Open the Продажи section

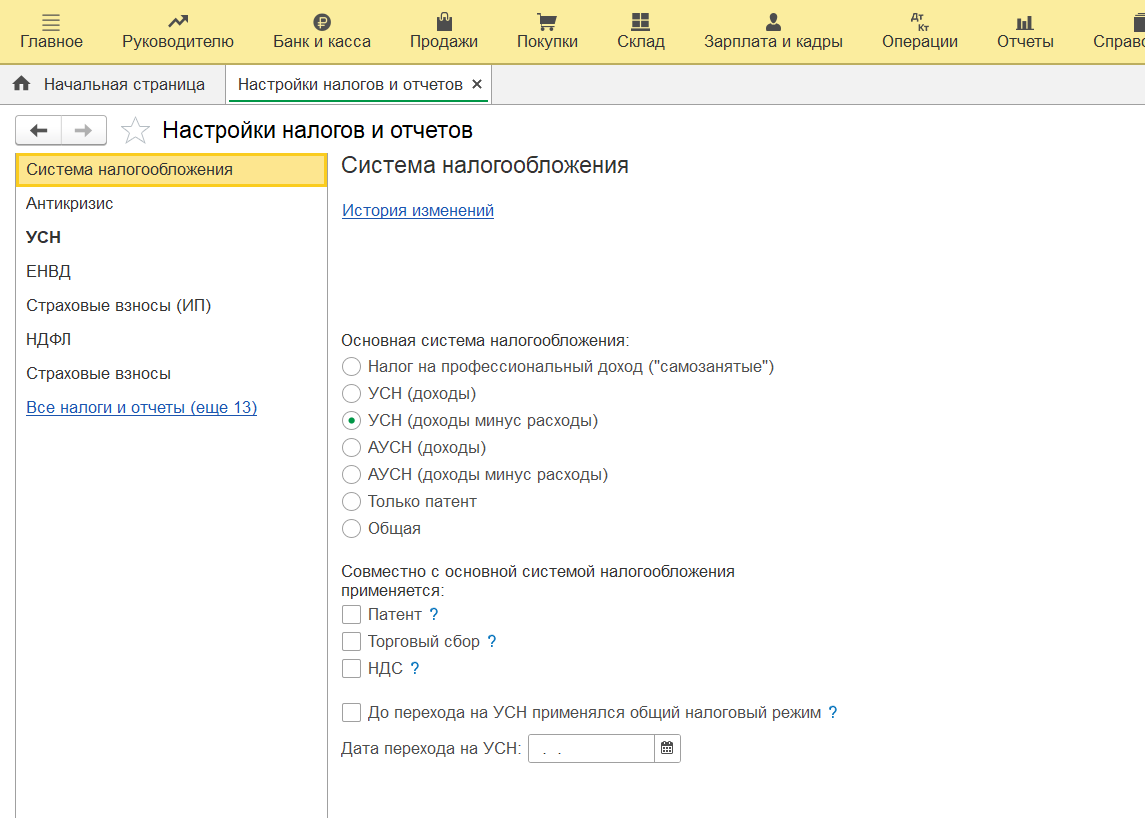(443, 31)
